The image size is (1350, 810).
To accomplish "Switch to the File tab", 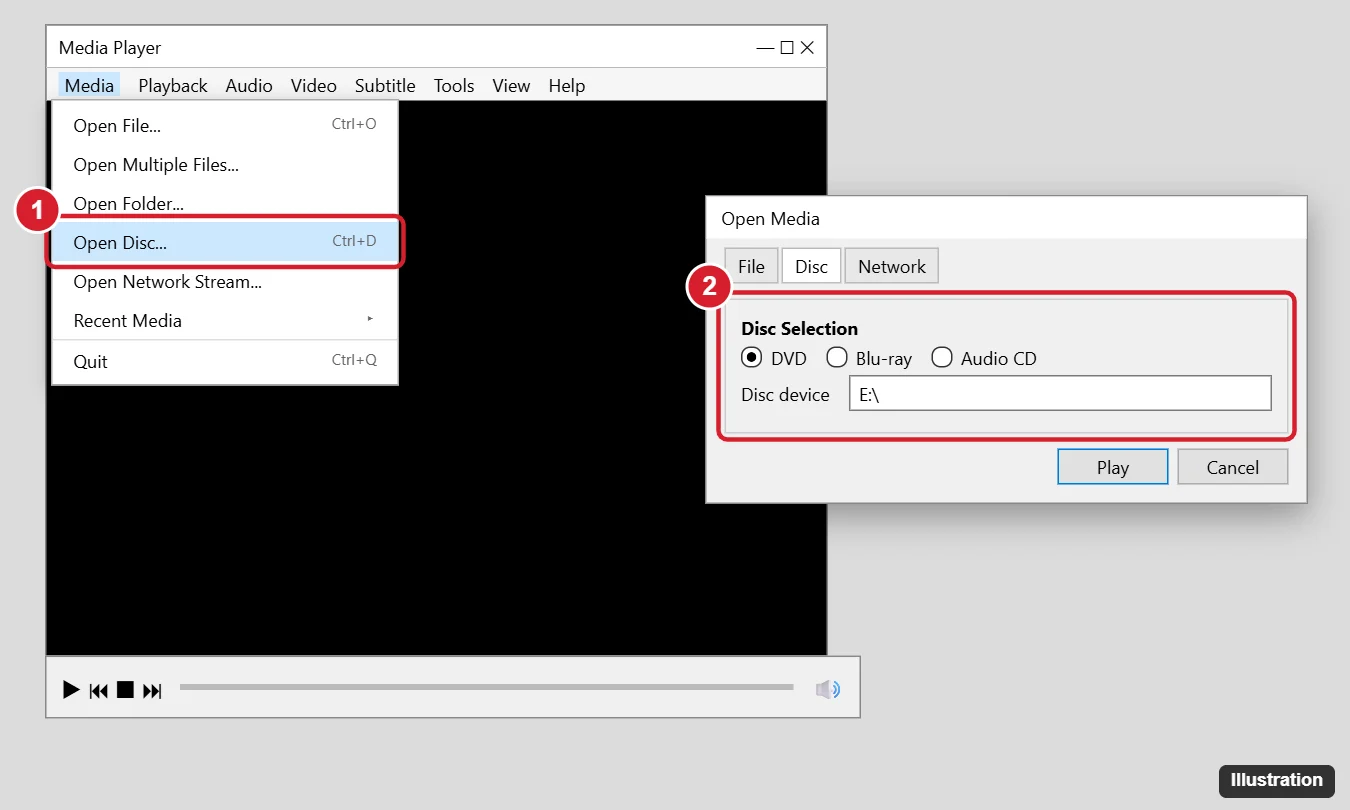I will pos(751,266).
